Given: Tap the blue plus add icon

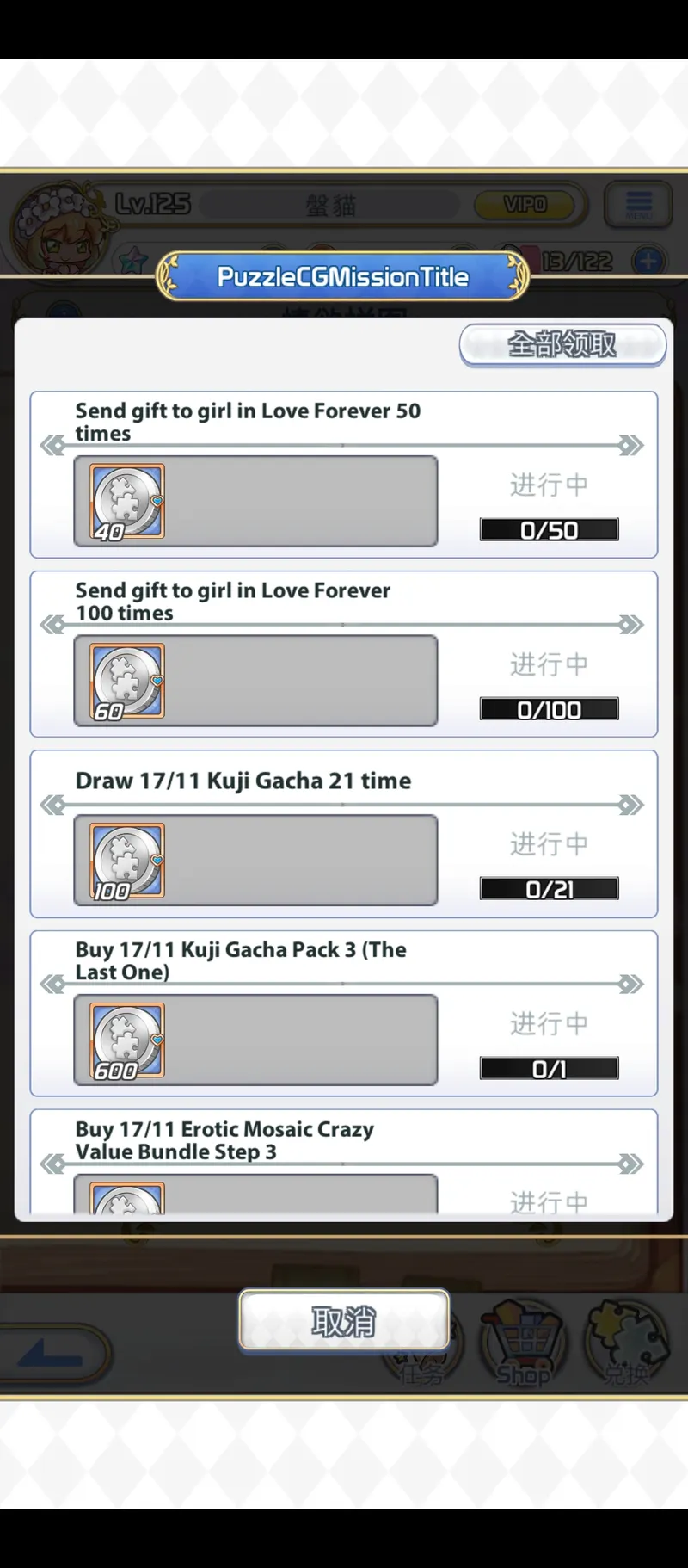Looking at the screenshot, I should 648,261.
